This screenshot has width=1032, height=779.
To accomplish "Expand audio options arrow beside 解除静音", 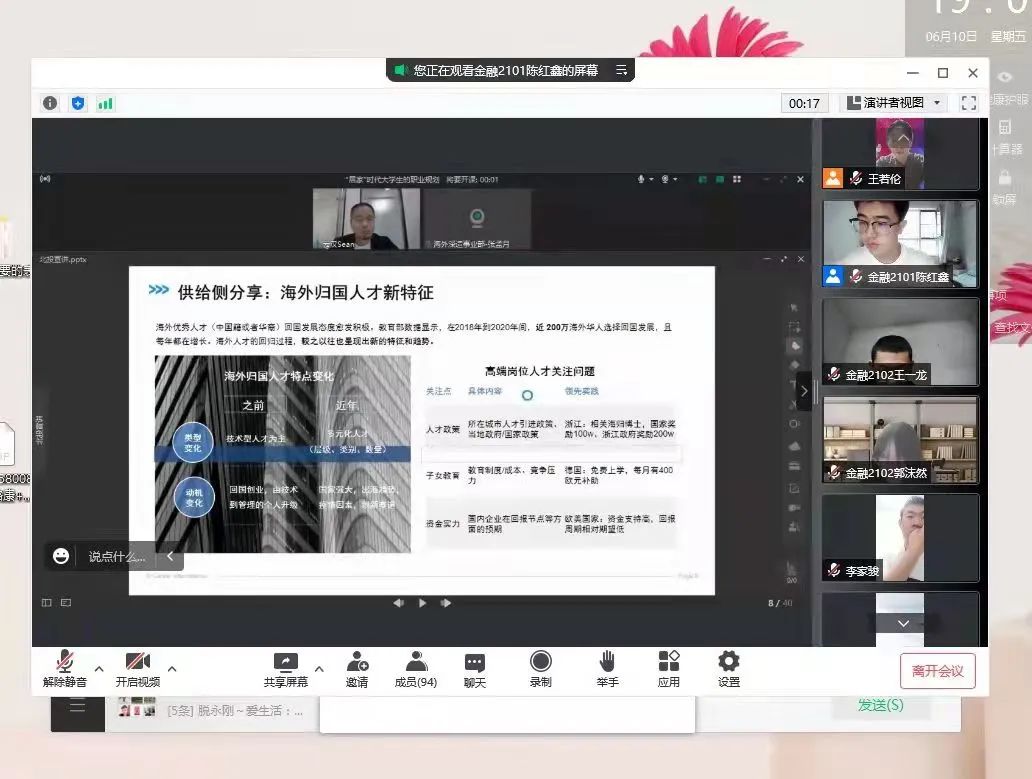I will [x=98, y=669].
